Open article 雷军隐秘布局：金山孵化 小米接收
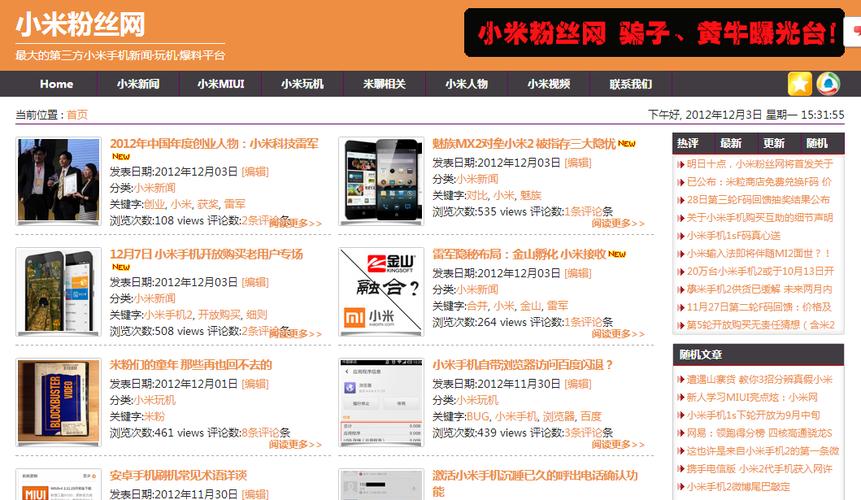Viewport: 861px width, 500px height. tap(518, 254)
